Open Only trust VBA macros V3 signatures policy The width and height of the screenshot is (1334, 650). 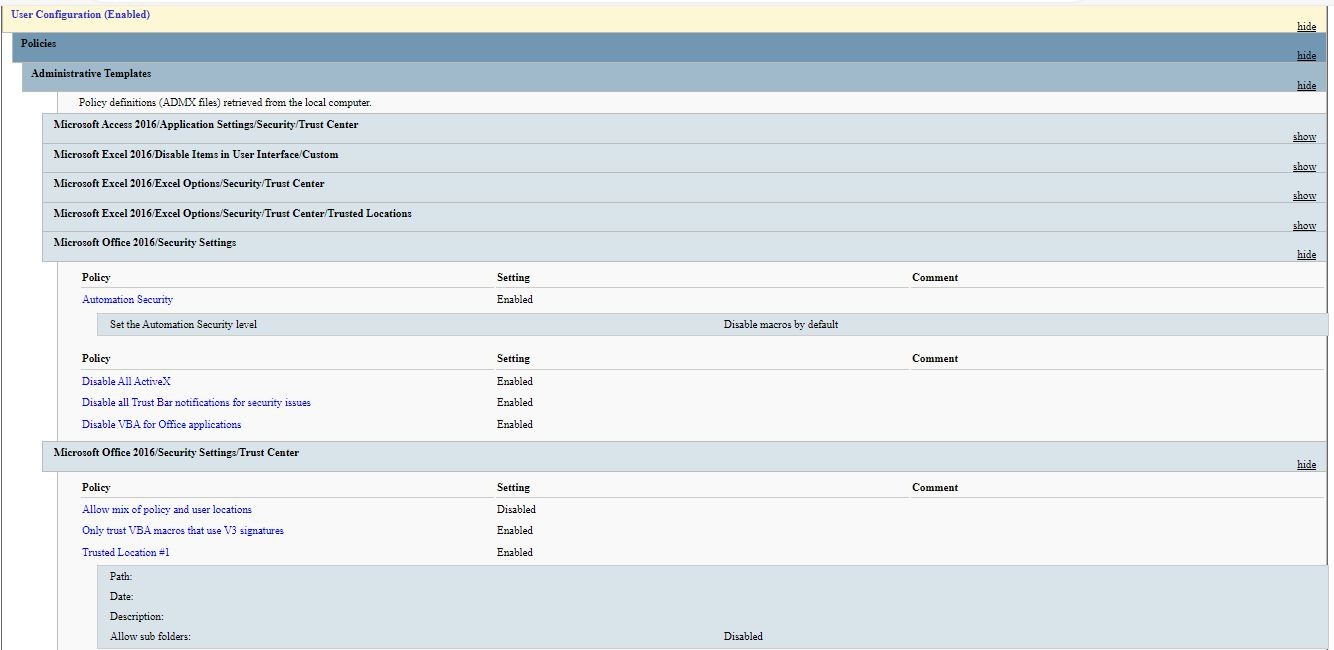(183, 531)
